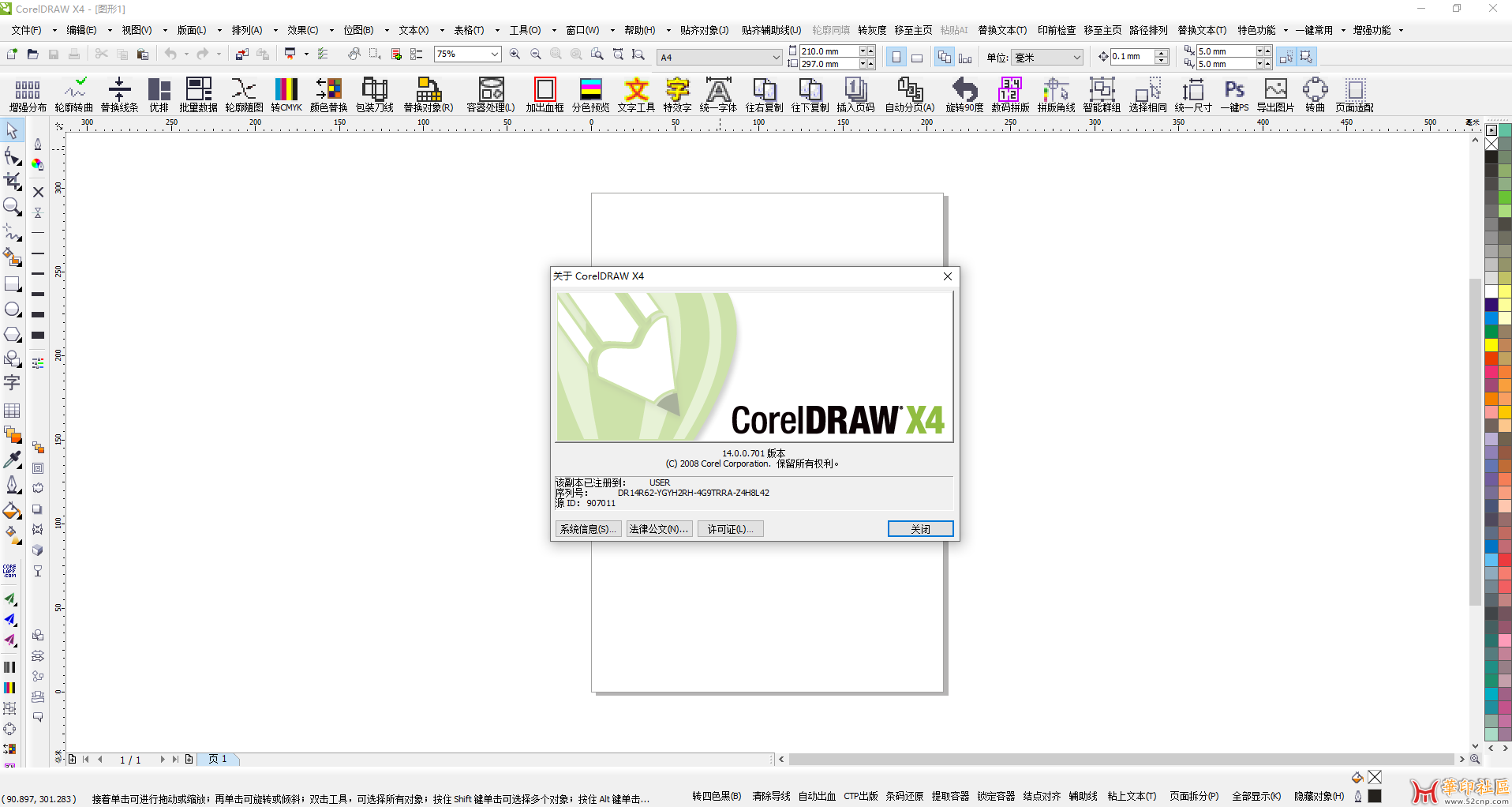This screenshot has height=807, width=1512.
Task: Click the 轮廓转曲 icon
Action: [74, 95]
